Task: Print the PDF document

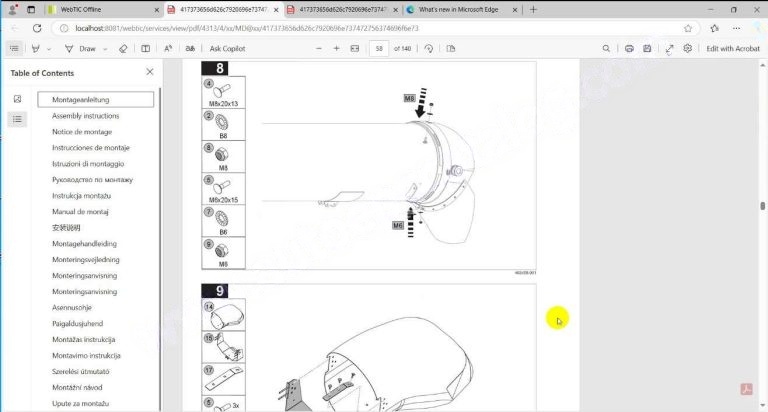Action: point(629,48)
